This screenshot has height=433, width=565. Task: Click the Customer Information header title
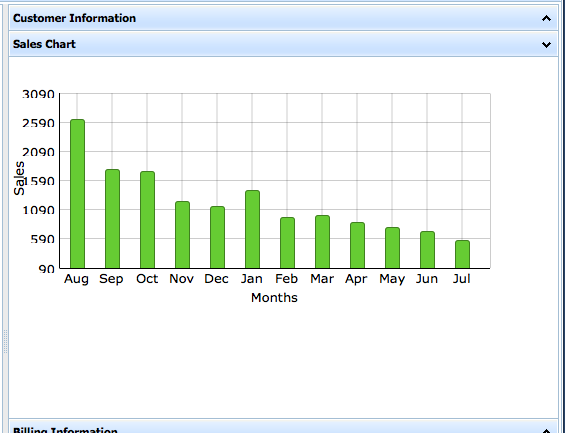(x=74, y=18)
